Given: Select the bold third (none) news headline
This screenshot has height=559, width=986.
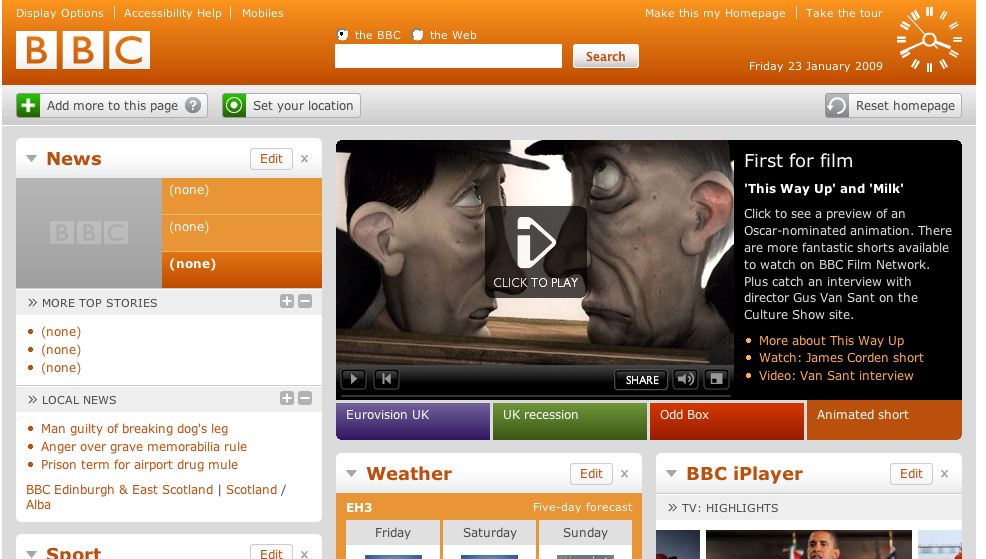Looking at the screenshot, I should pos(242,270).
